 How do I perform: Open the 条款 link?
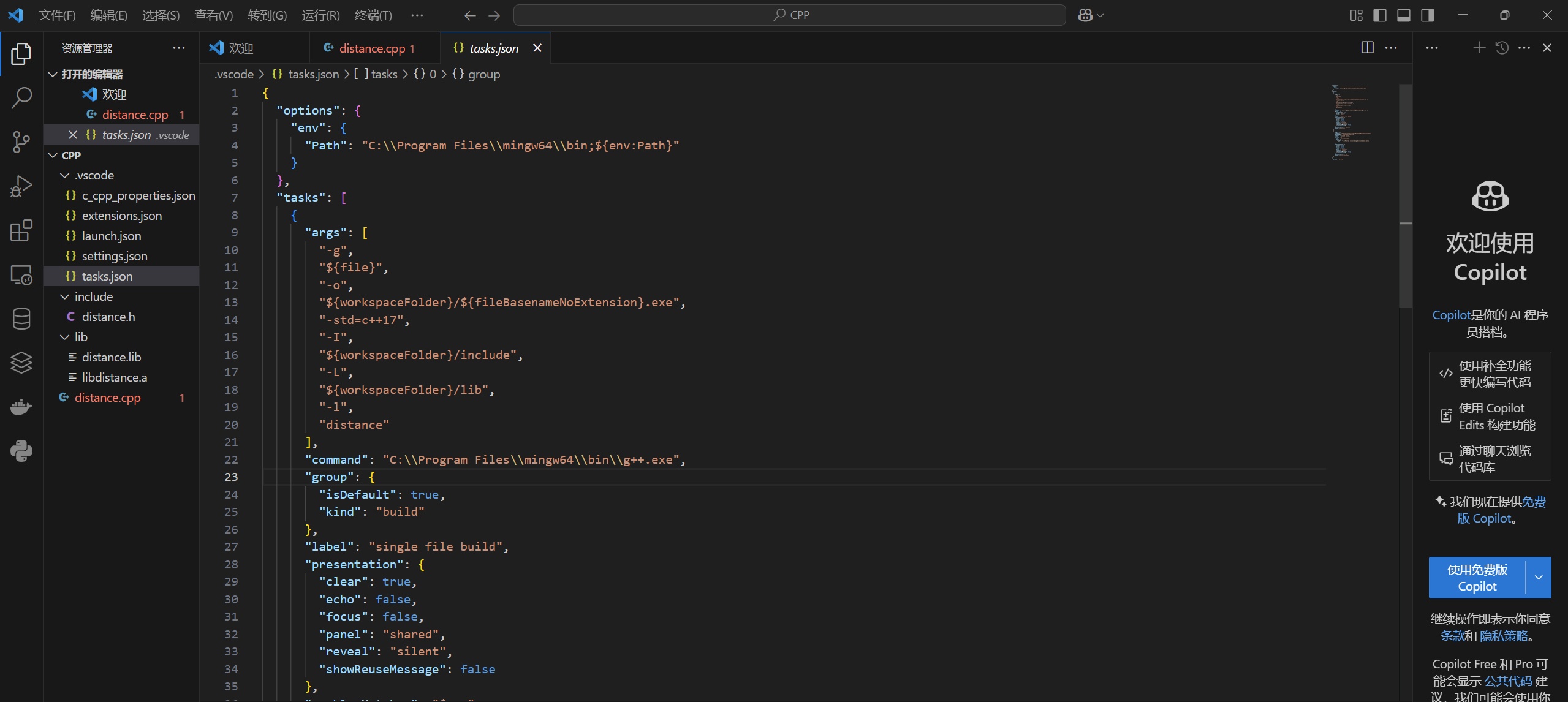coord(1452,636)
